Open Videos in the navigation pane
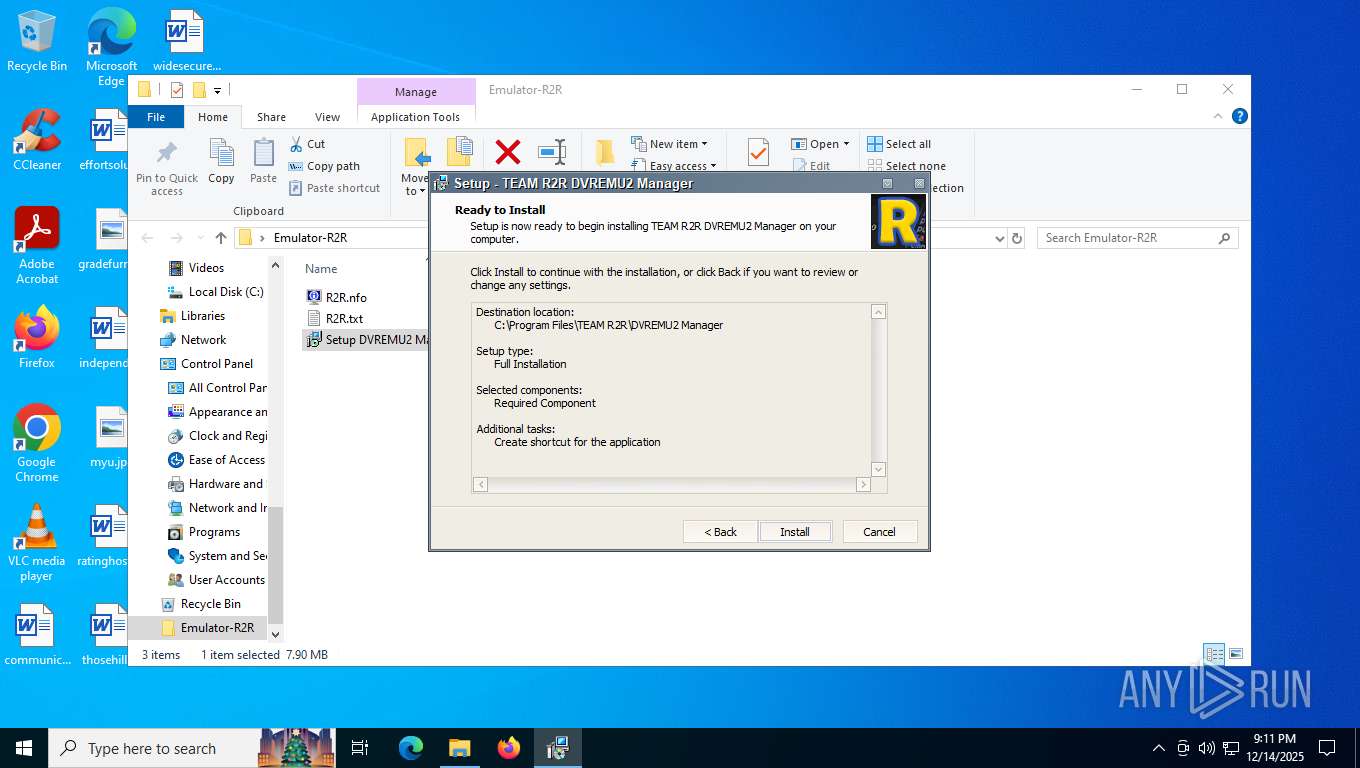1360x768 pixels. point(196,268)
